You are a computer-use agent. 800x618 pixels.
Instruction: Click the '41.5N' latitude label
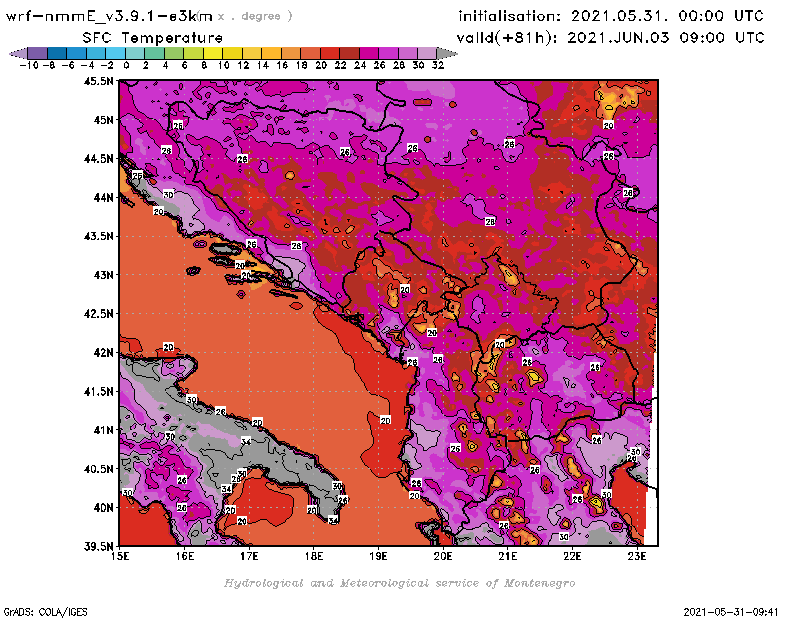(x=98, y=391)
